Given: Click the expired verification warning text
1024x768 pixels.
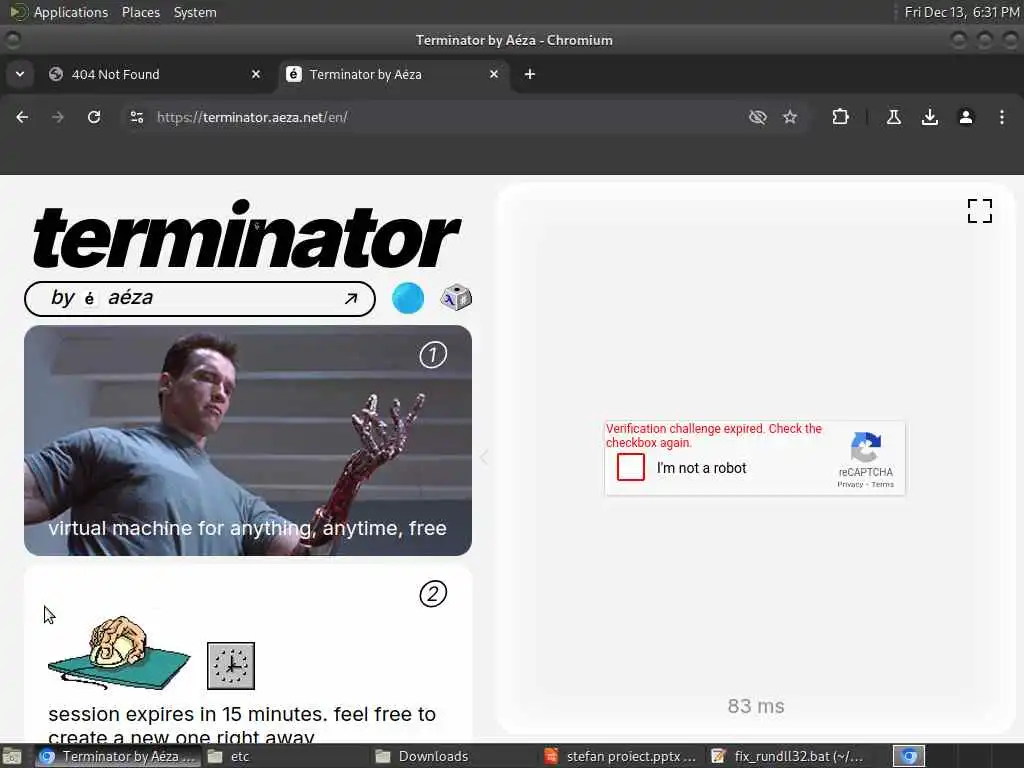Looking at the screenshot, I should [714, 436].
